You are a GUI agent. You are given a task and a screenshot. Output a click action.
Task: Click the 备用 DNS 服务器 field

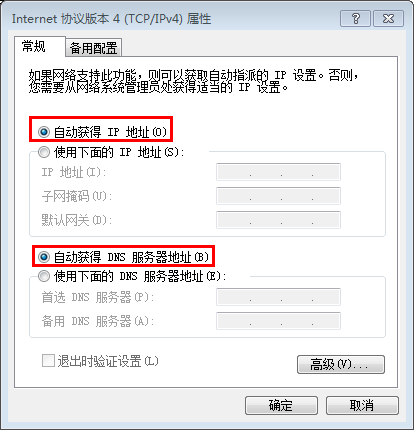pyautogui.click(x=278, y=321)
